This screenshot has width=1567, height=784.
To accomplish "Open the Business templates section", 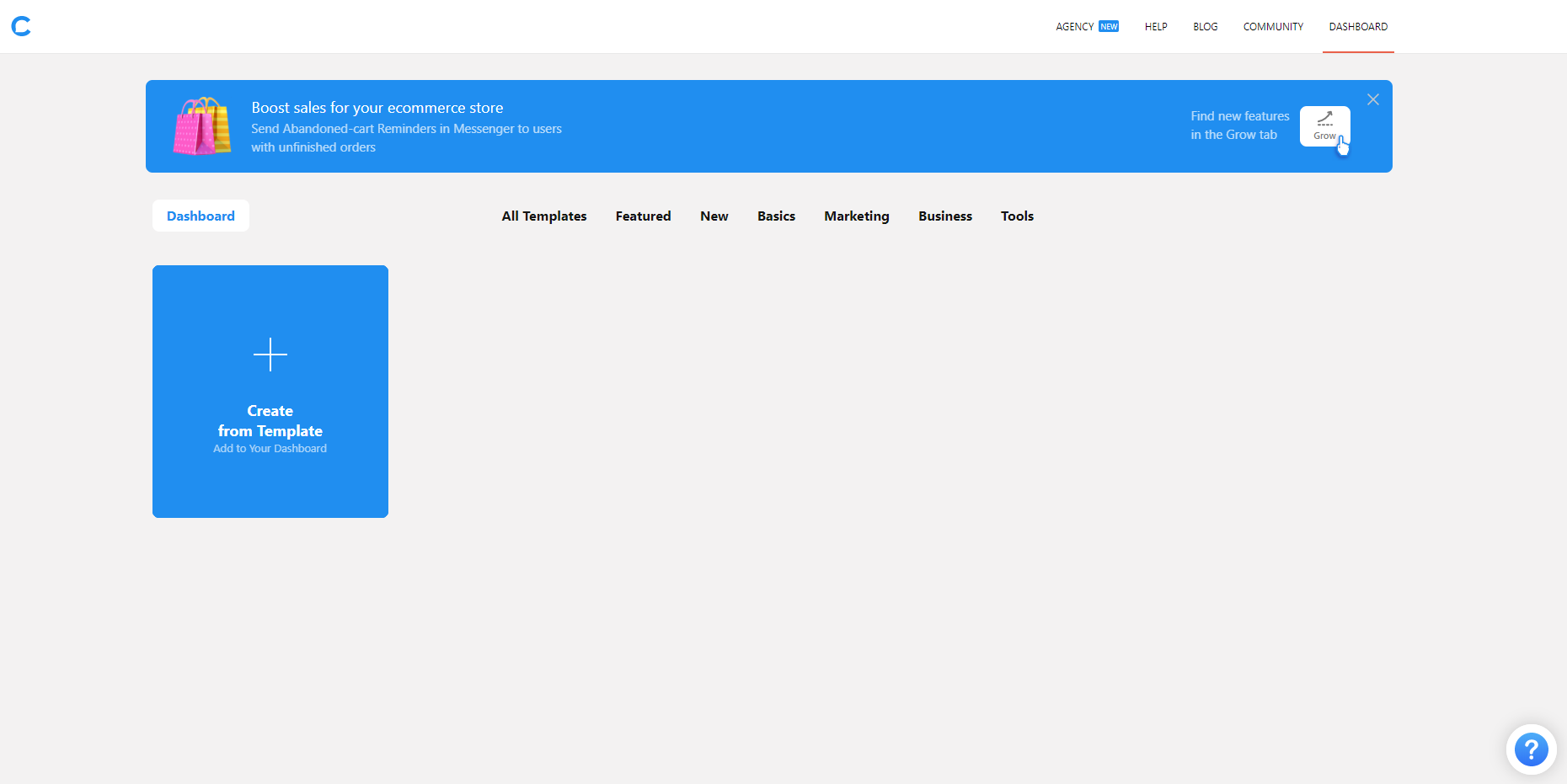I will (x=944, y=216).
